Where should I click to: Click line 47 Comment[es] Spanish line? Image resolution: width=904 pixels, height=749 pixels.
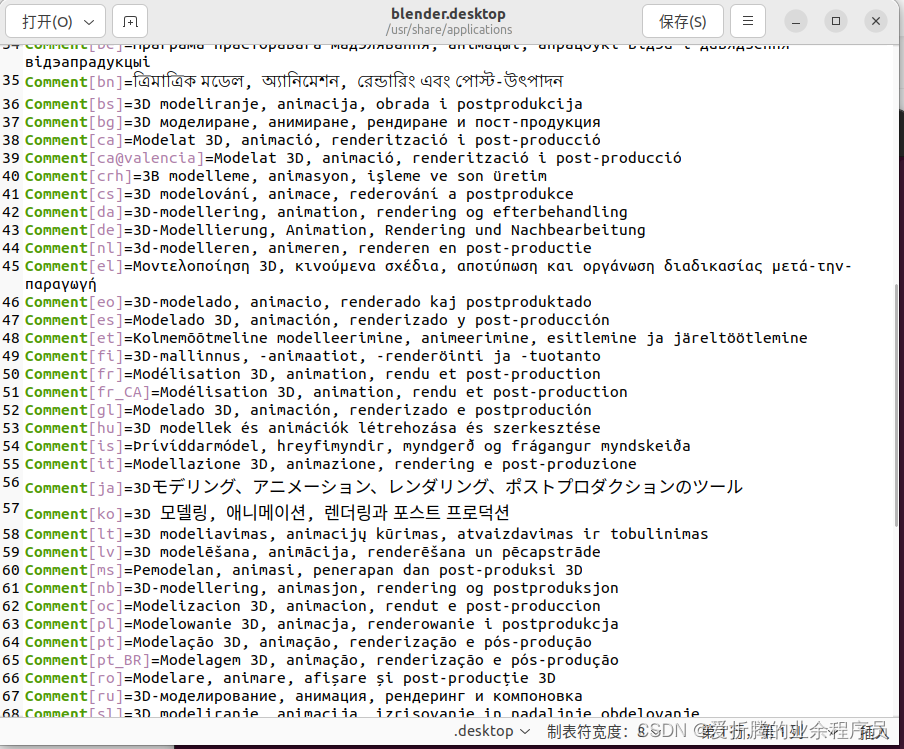tap(317, 320)
